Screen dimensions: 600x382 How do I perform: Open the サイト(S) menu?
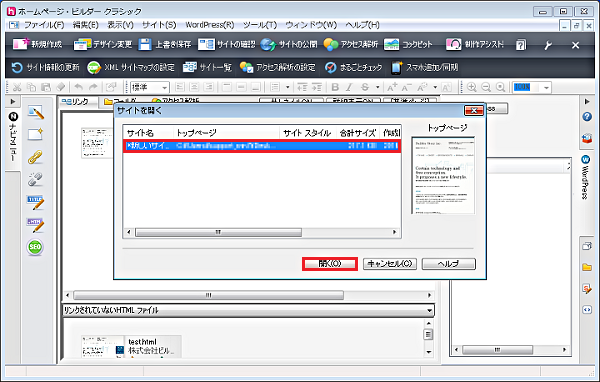[x=159, y=25]
